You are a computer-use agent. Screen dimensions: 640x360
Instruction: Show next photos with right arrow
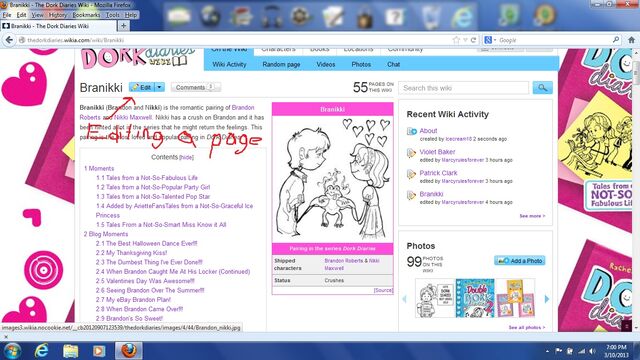click(x=547, y=299)
